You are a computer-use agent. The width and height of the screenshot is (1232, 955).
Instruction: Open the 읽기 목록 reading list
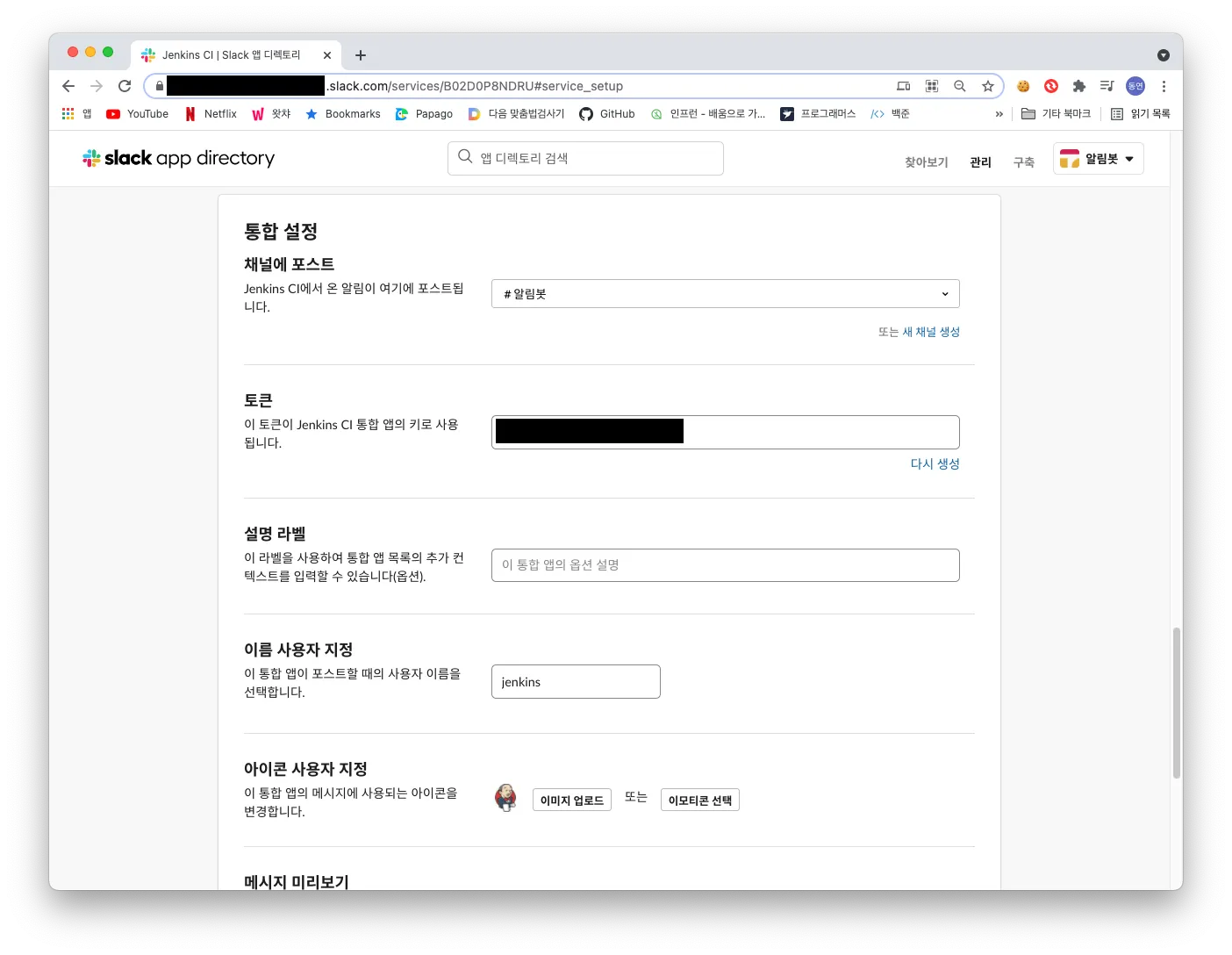coord(1140,114)
